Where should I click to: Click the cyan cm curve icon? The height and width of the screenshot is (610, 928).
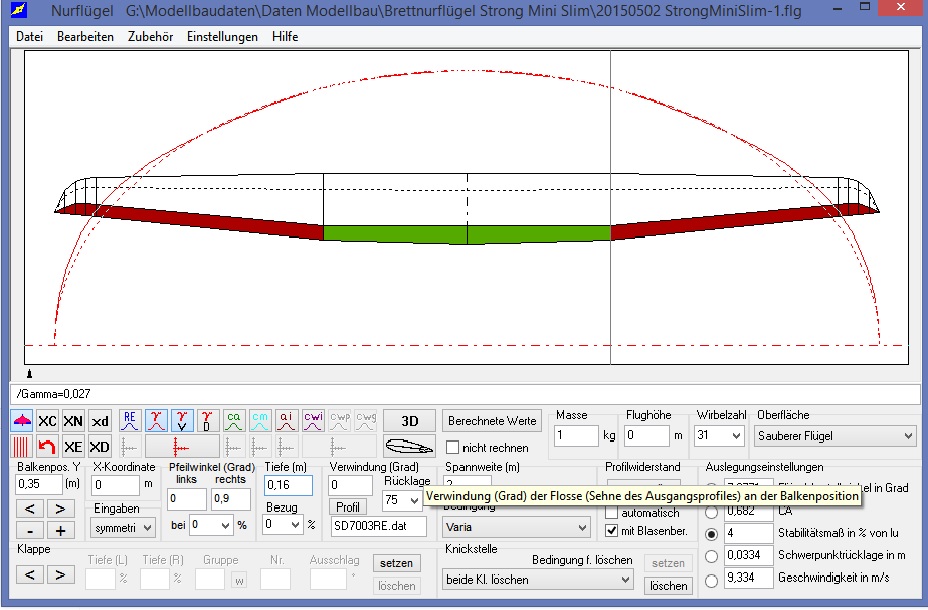pyautogui.click(x=260, y=420)
